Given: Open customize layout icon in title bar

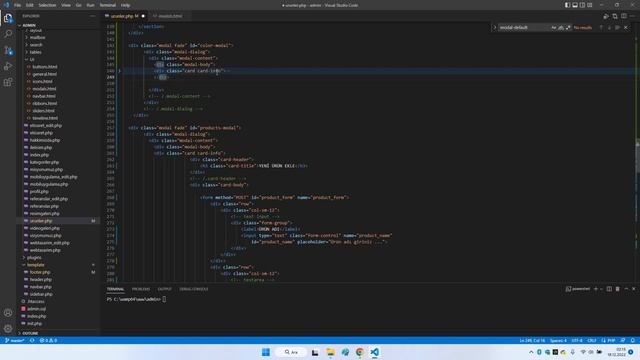Looking at the screenshot, I should pyautogui.click(x=590, y=5).
